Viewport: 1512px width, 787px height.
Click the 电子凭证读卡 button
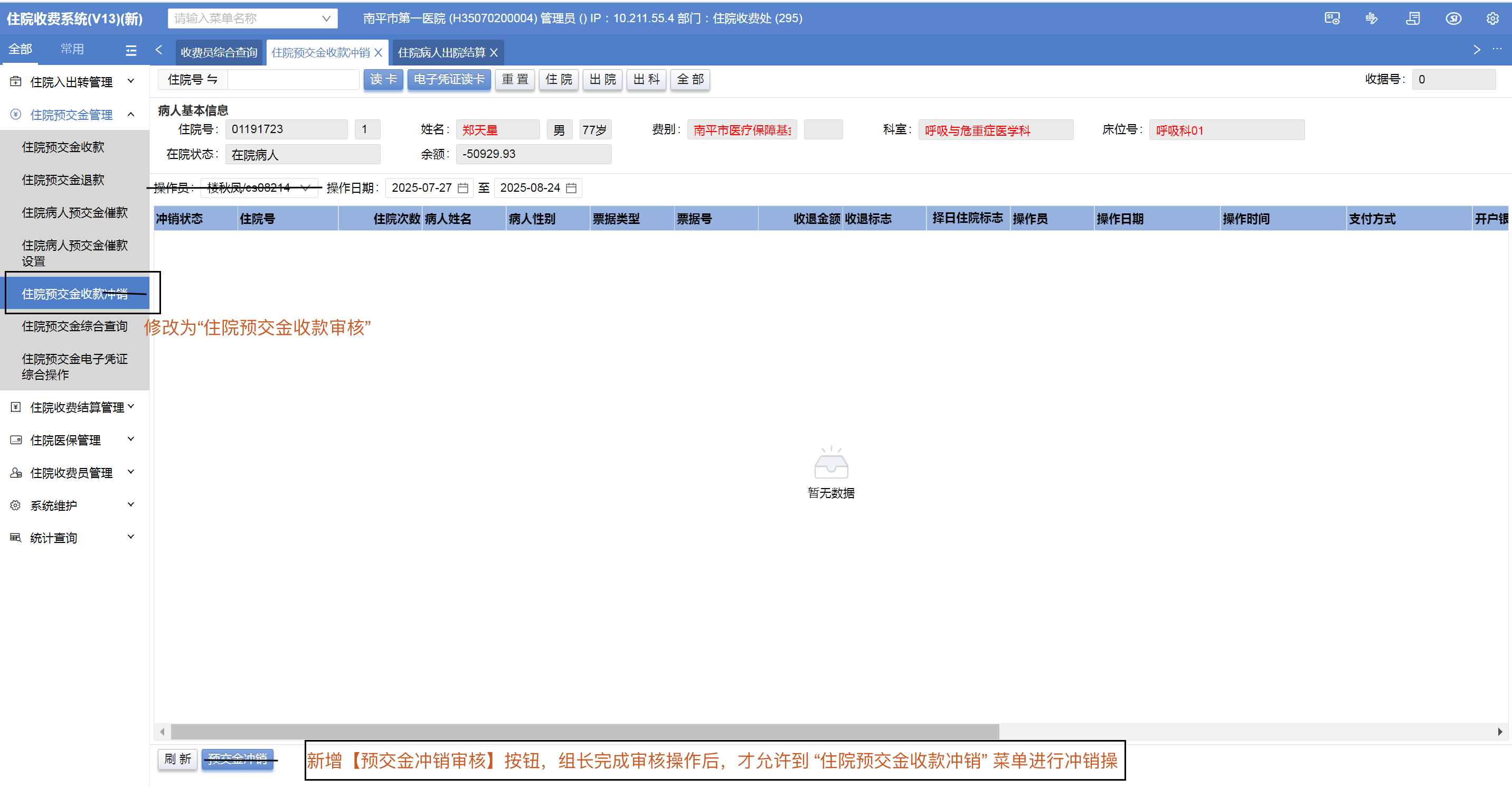448,79
